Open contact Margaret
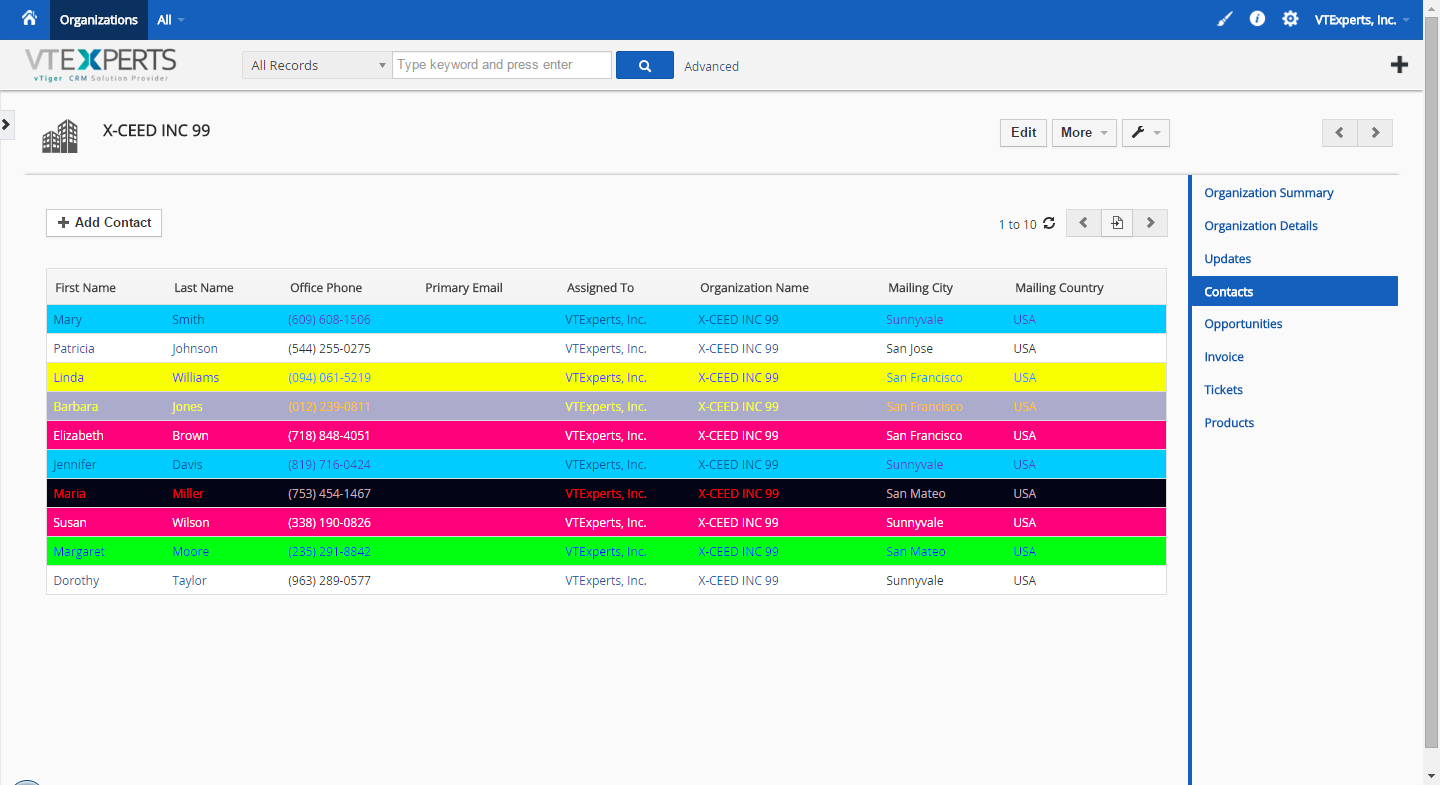1440x785 pixels. 79,552
